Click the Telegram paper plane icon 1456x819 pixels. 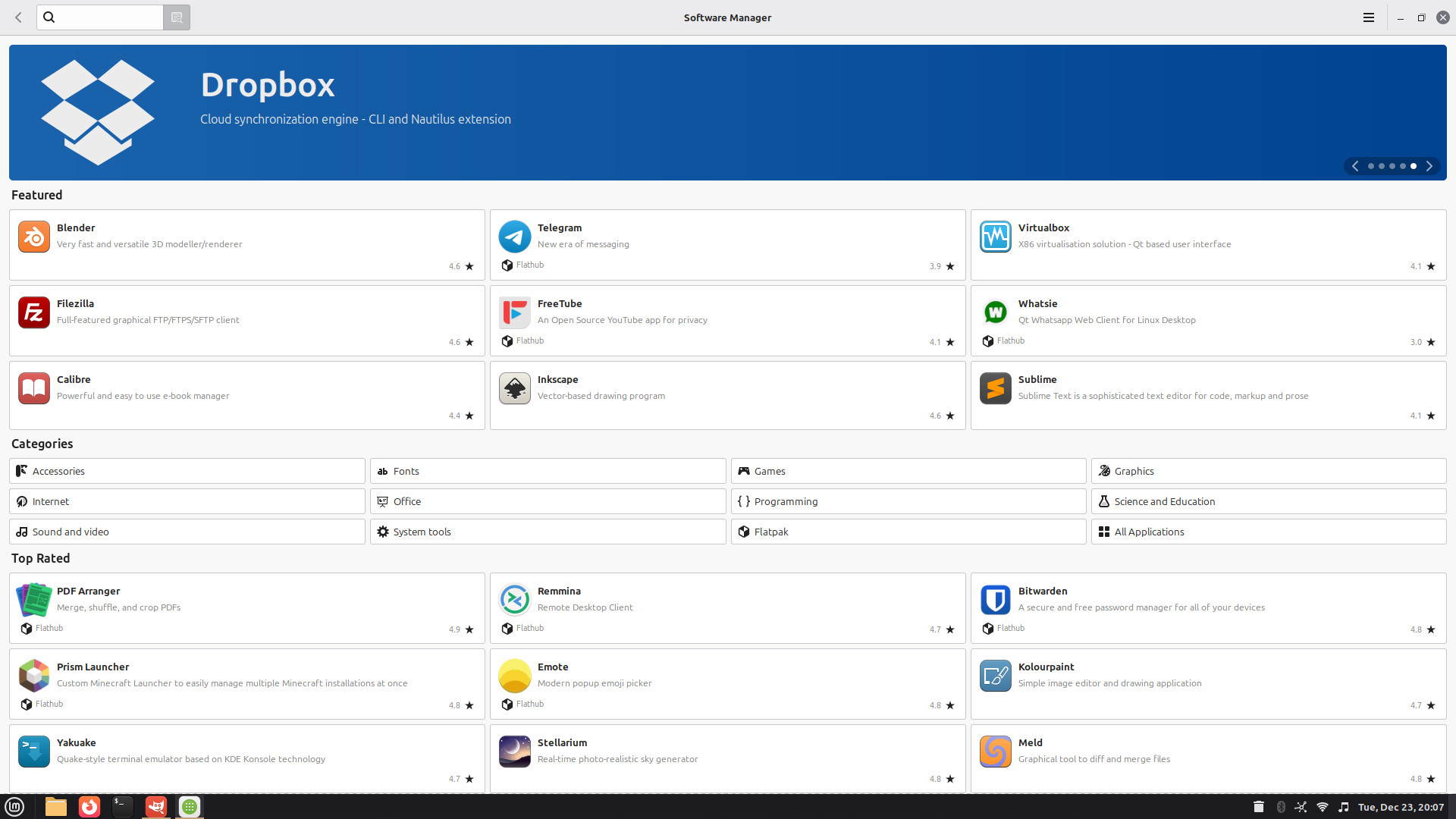(x=515, y=237)
